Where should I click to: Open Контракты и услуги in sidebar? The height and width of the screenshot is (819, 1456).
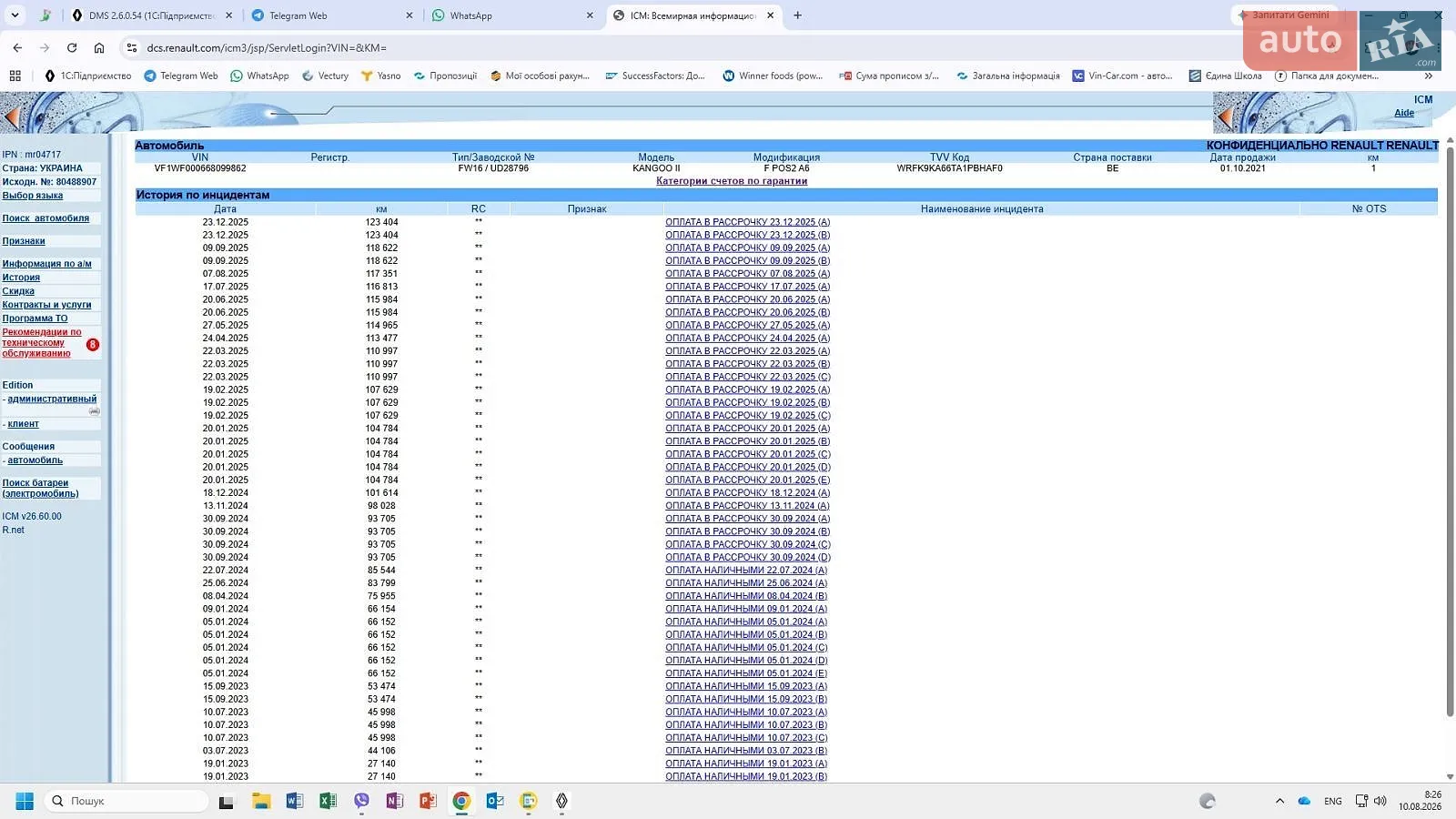(x=46, y=305)
